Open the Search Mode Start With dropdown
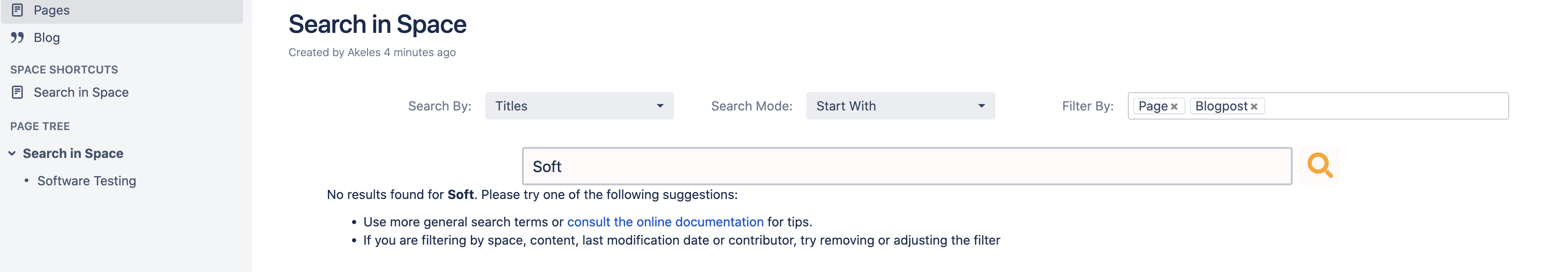This screenshot has height=272, width=1568. [x=900, y=106]
